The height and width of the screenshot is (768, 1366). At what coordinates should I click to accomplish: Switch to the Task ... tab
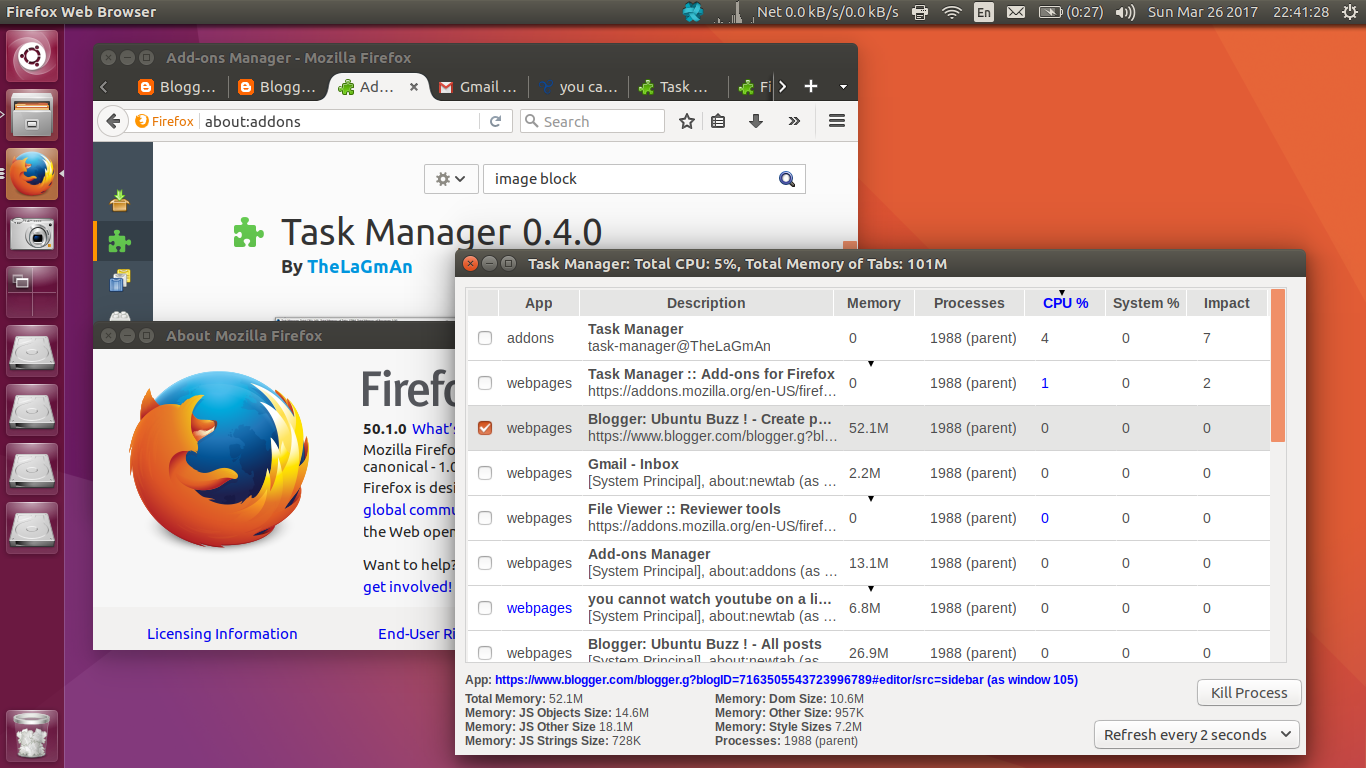[x=677, y=87]
